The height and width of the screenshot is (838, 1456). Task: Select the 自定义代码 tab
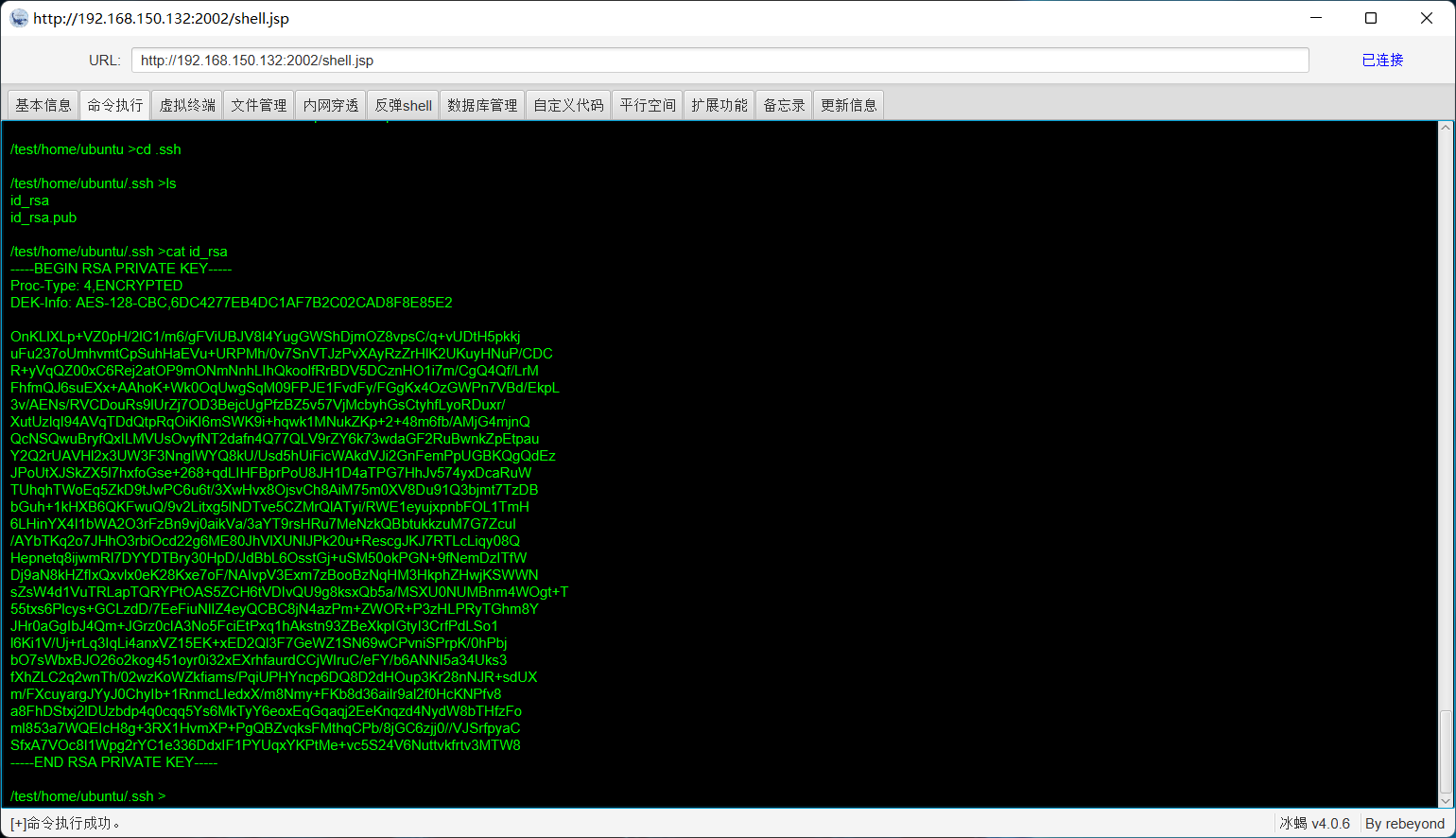[x=568, y=105]
